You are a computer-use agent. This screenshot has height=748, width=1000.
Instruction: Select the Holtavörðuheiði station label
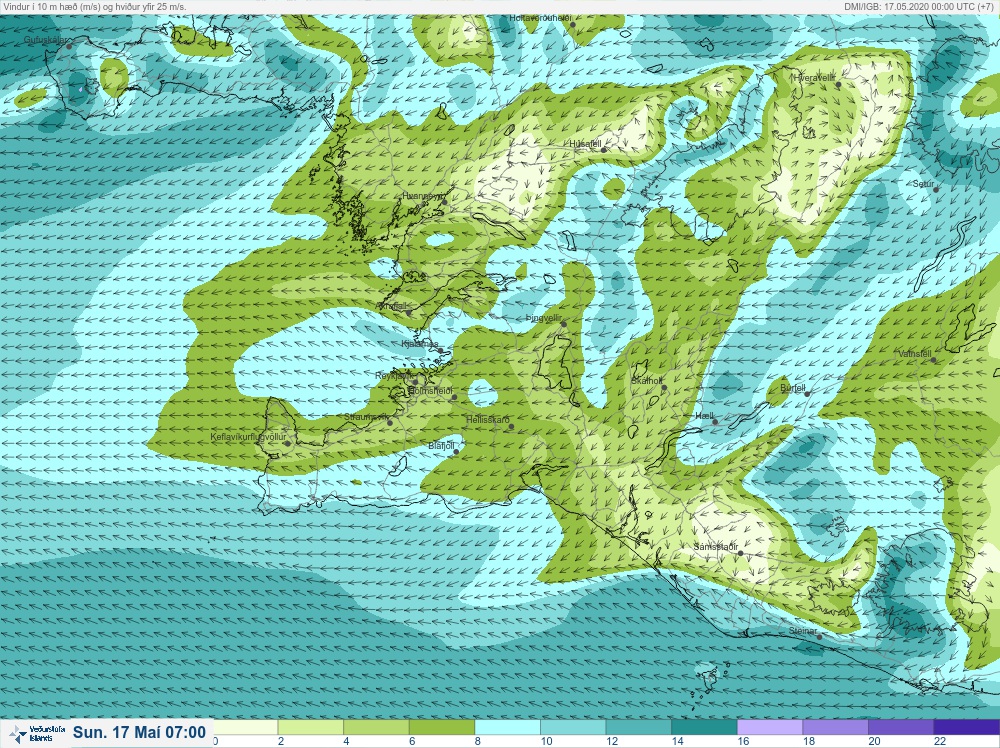coord(540,18)
